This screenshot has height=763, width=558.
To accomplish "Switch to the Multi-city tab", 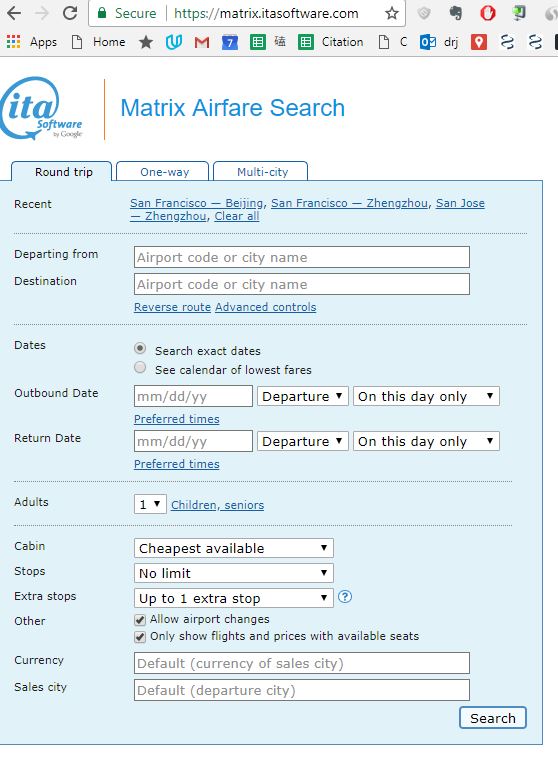I will pos(262,172).
